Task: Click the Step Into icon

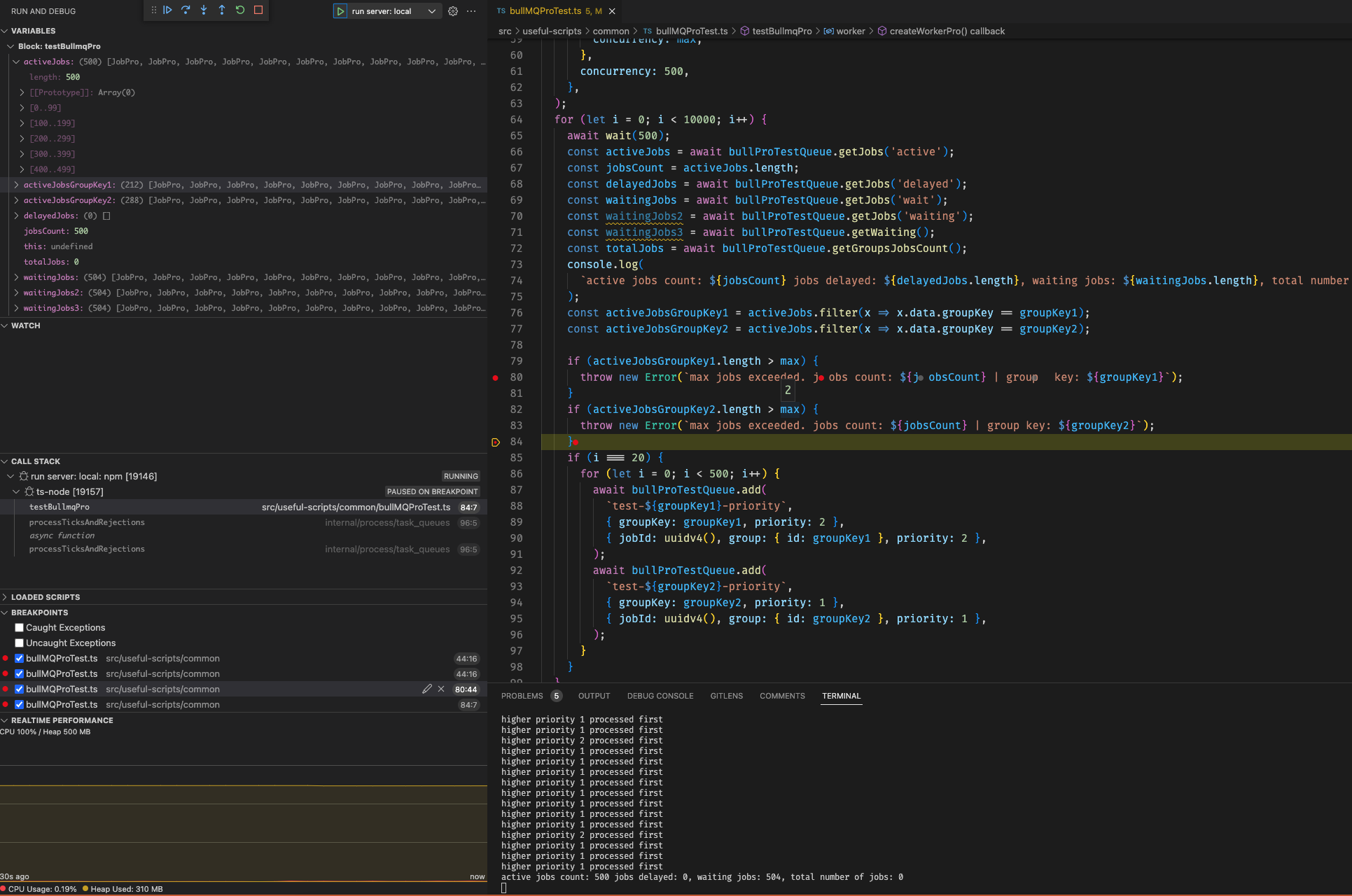Action: pyautogui.click(x=204, y=10)
